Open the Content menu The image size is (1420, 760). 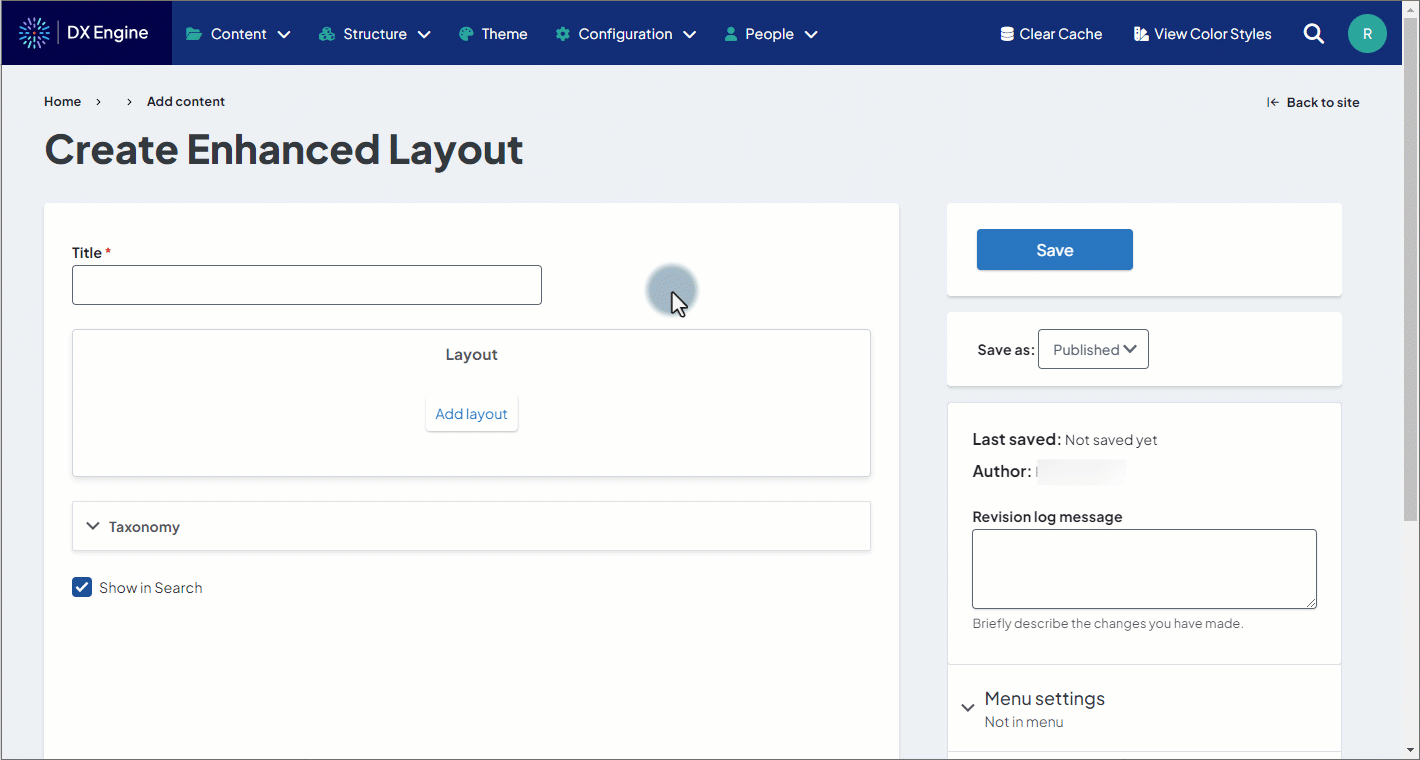pos(238,34)
